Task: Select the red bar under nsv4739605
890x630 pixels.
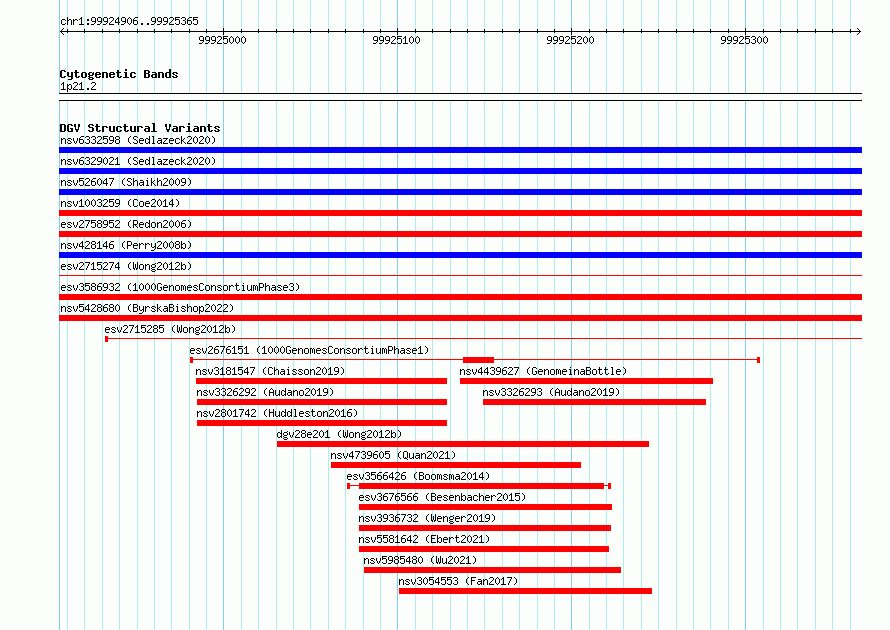Action: [x=456, y=465]
